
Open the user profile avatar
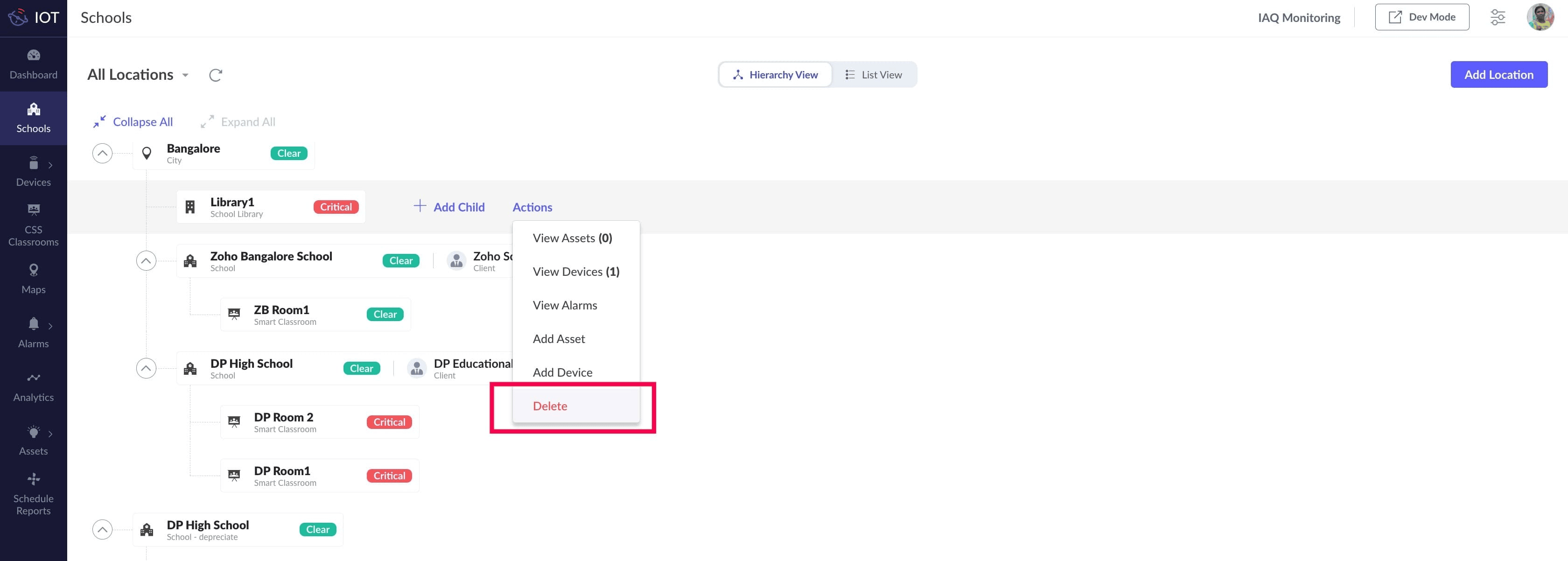1540,17
